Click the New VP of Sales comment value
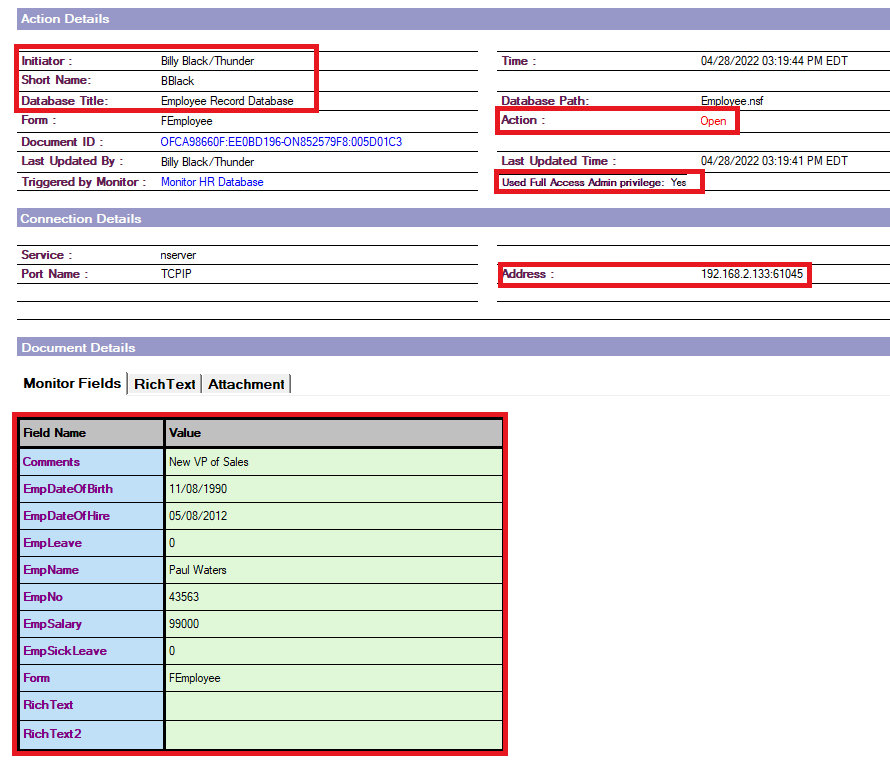The width and height of the screenshot is (890, 762). (x=209, y=462)
